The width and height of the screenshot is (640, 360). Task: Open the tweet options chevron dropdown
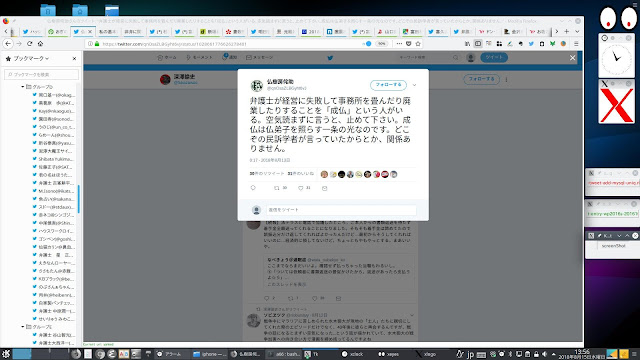414,85
